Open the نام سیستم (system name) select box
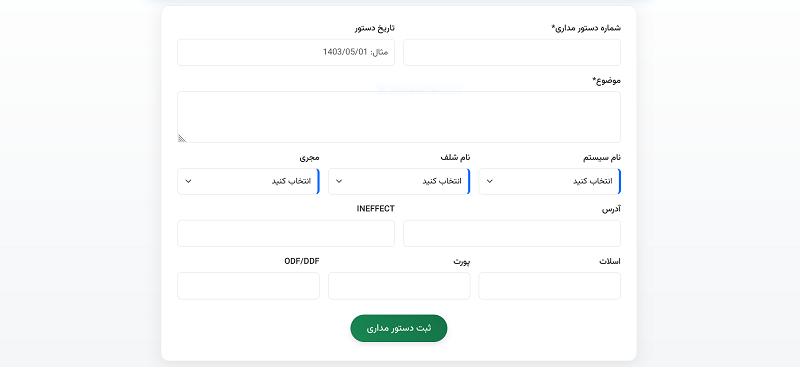The height and width of the screenshot is (367, 800). coord(549,181)
